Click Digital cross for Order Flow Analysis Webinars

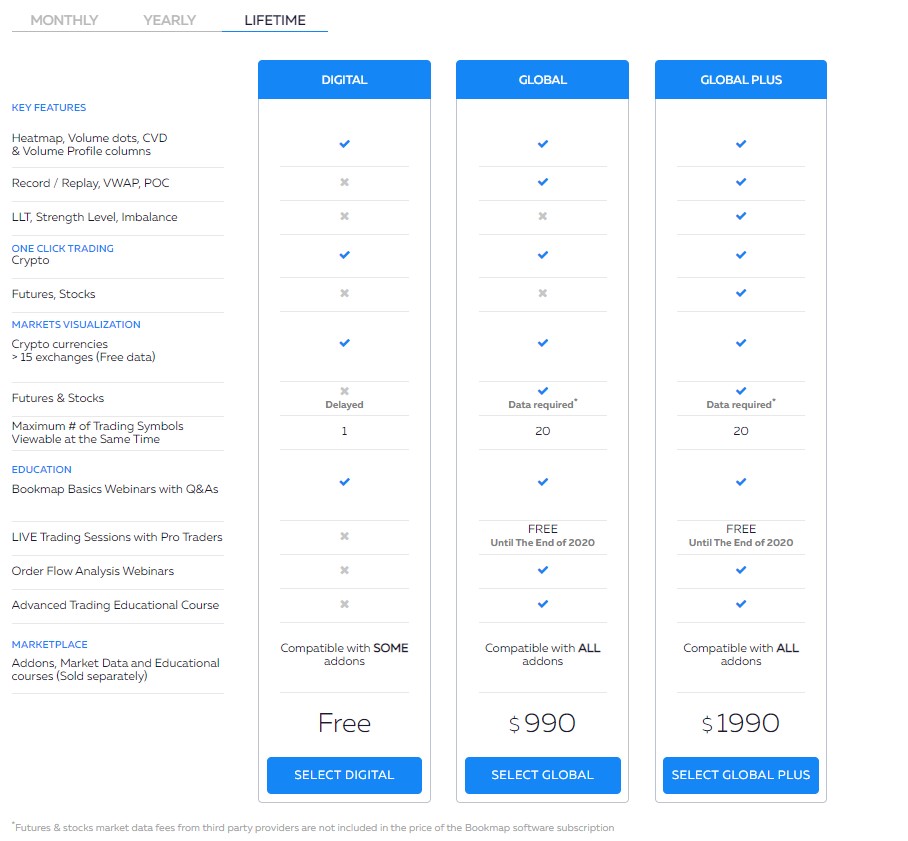345,570
